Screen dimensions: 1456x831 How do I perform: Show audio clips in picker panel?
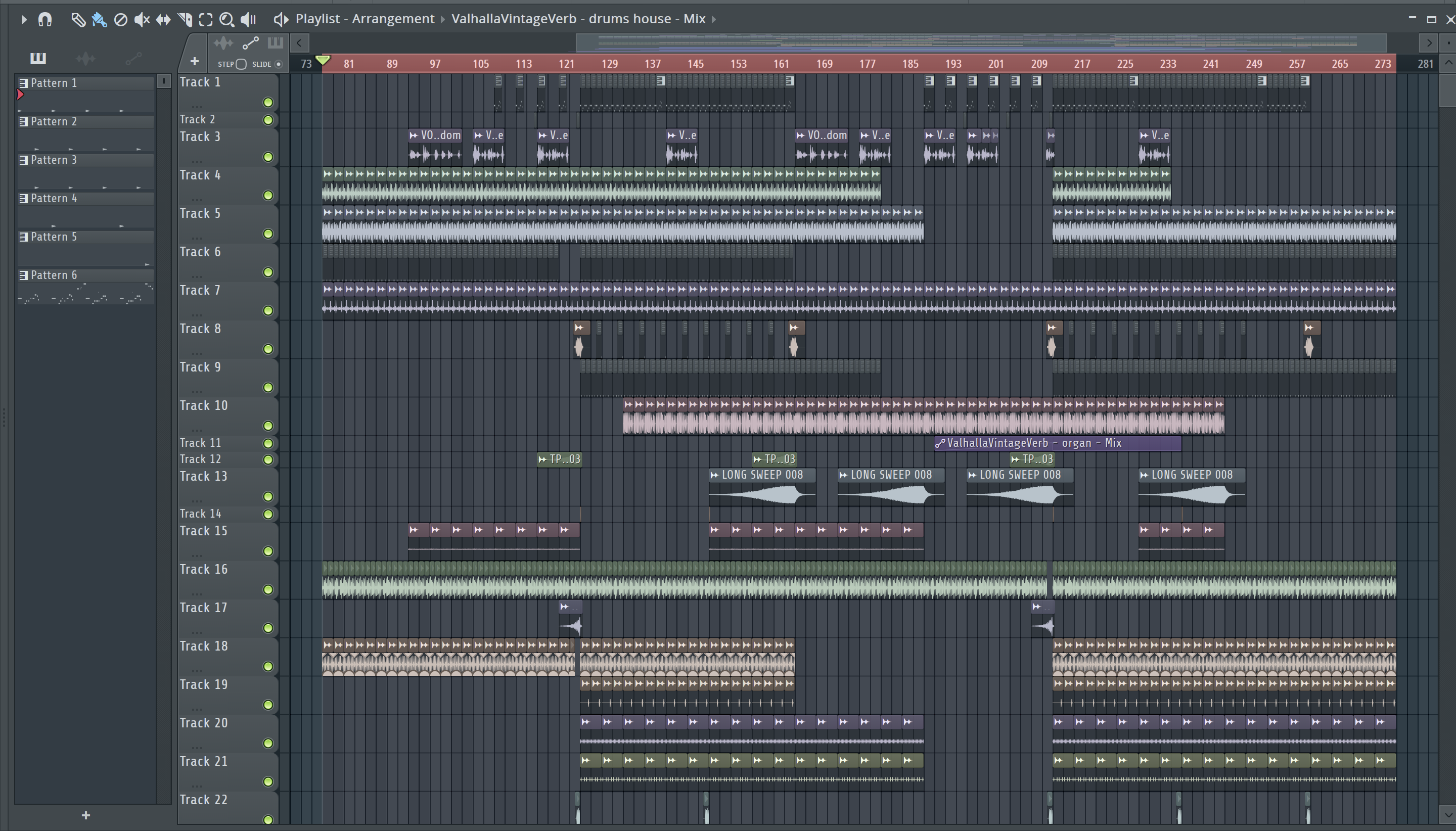click(85, 58)
